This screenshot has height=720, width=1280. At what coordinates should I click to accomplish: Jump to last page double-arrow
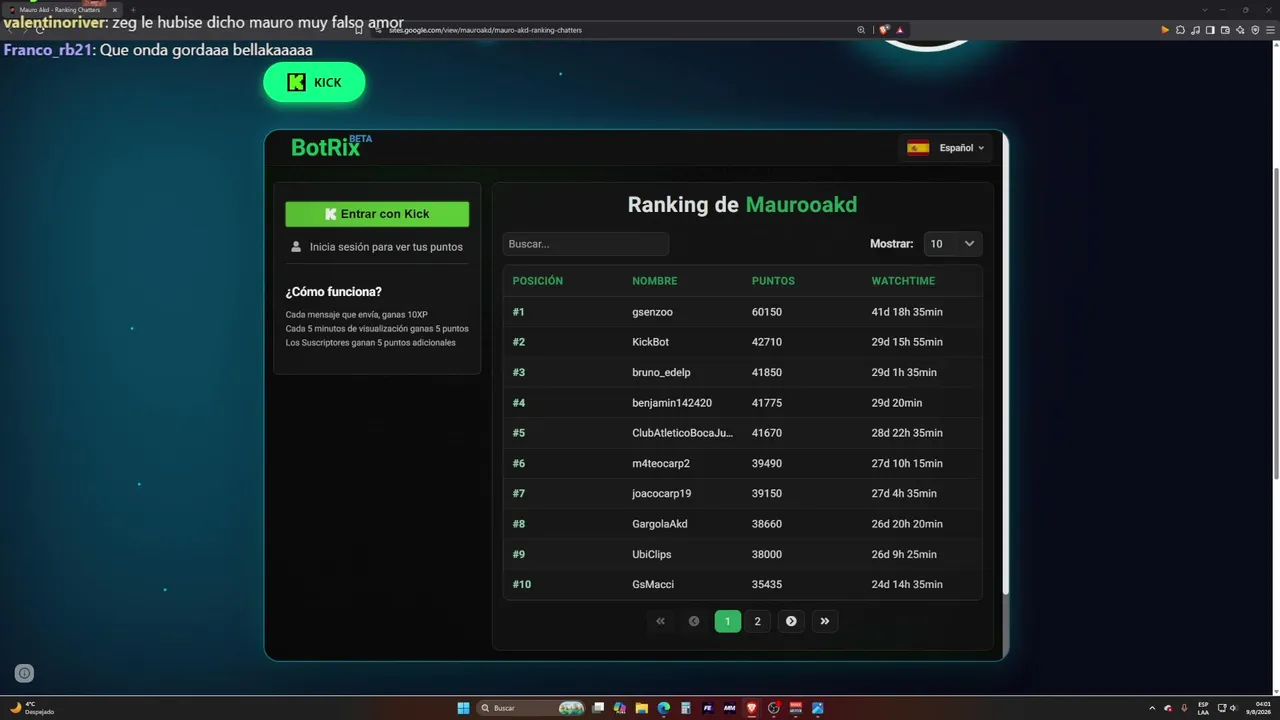(x=824, y=621)
